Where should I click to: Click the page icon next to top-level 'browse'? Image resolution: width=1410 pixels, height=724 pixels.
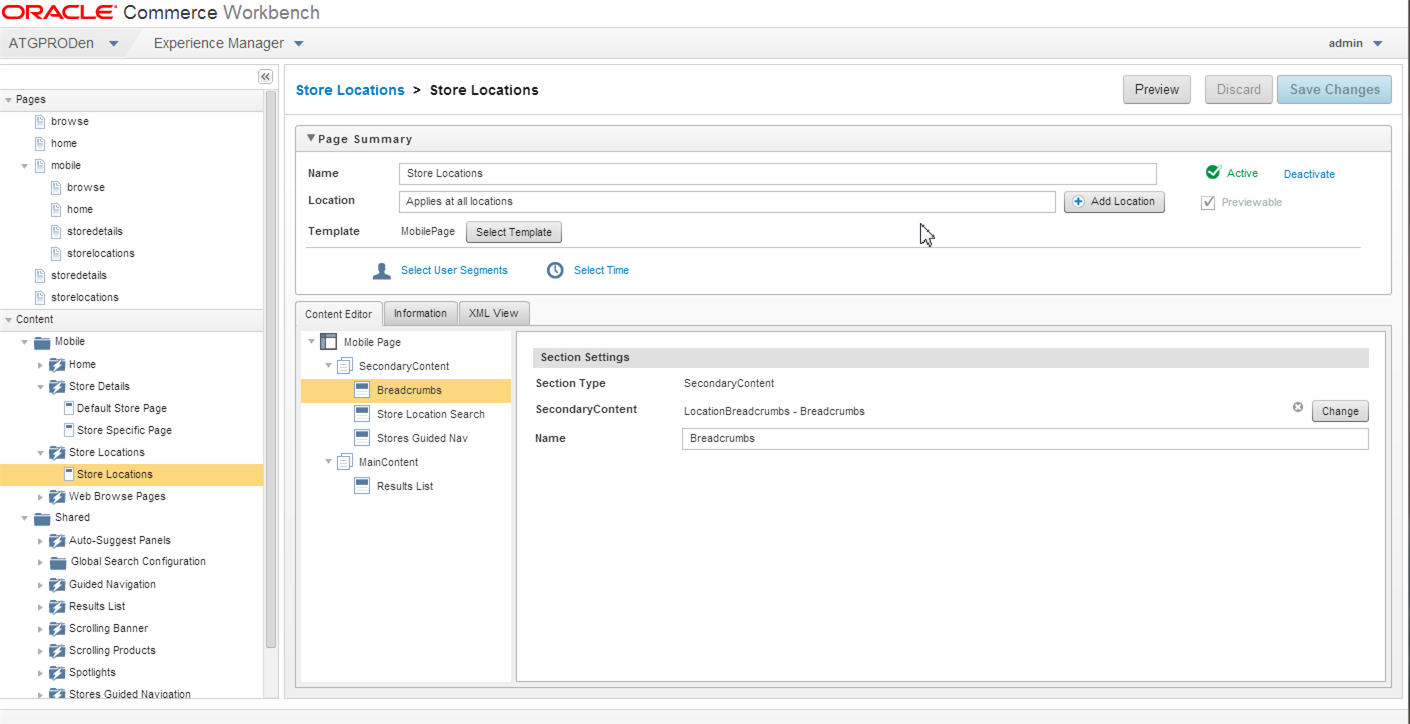tap(40, 121)
